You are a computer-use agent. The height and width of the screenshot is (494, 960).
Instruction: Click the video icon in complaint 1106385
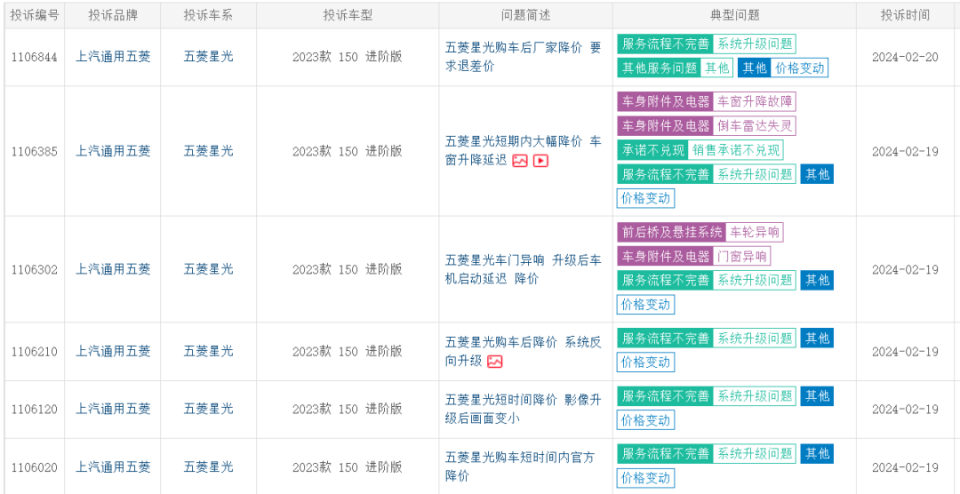click(x=541, y=160)
